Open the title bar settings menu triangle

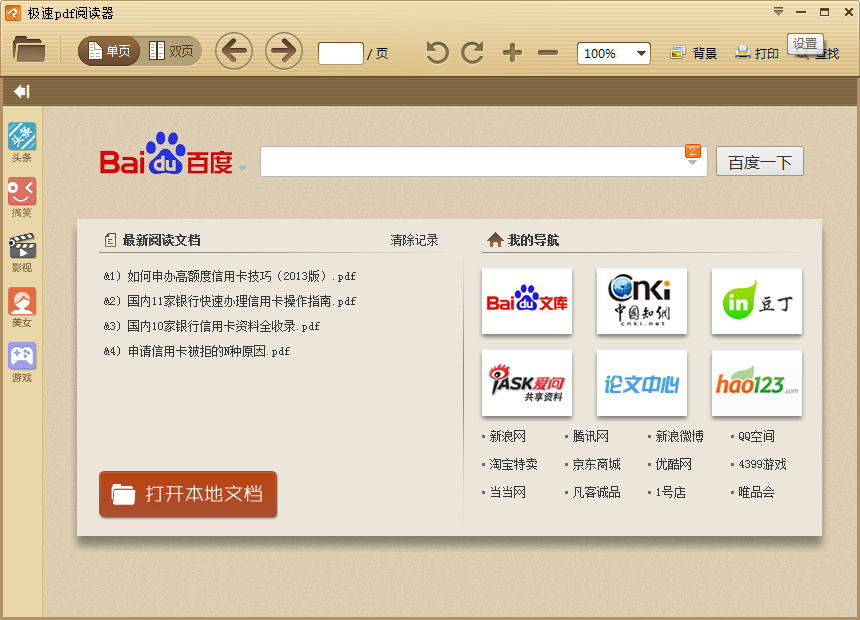coord(778,12)
